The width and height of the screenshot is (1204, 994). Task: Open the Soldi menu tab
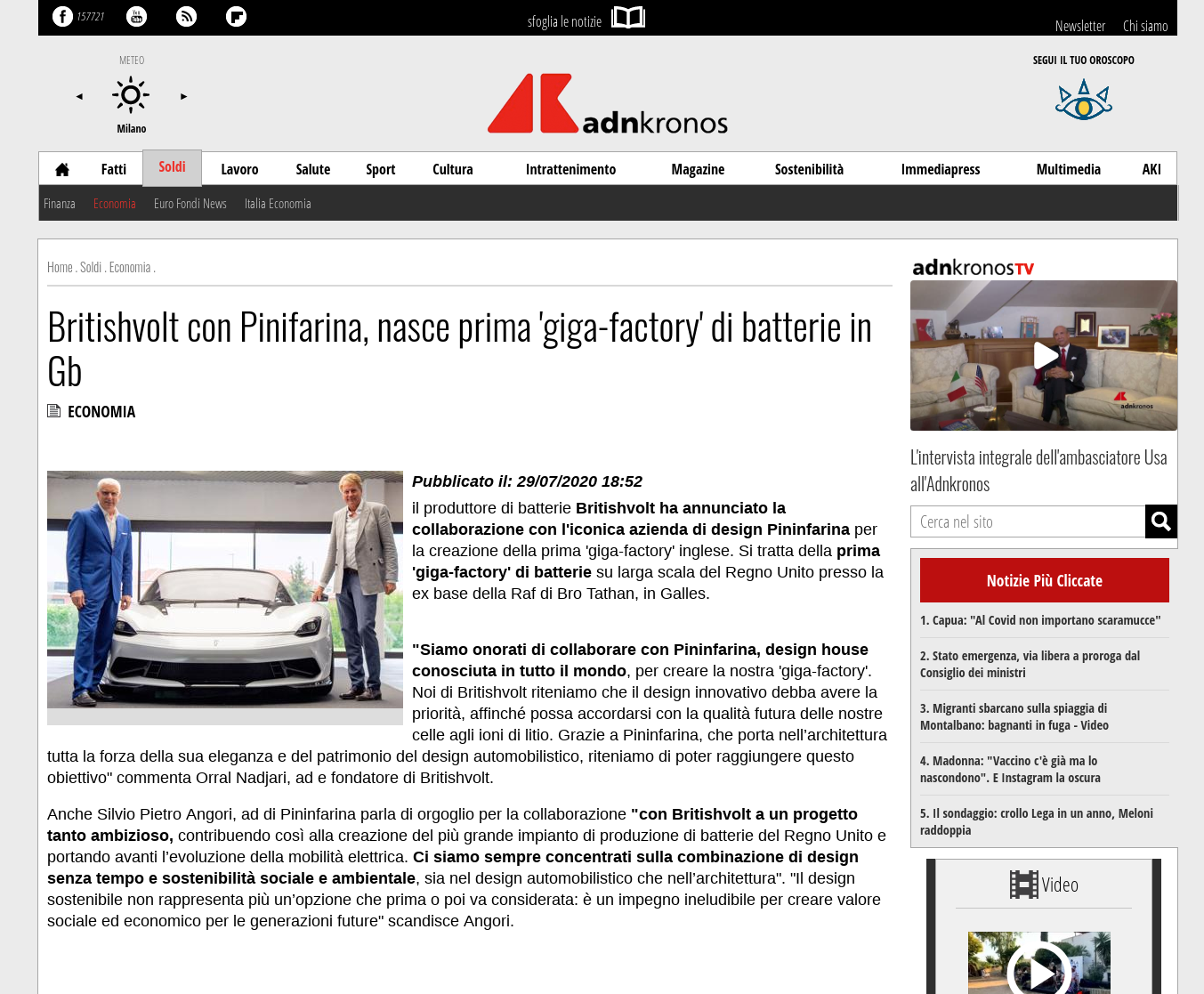coord(172,167)
